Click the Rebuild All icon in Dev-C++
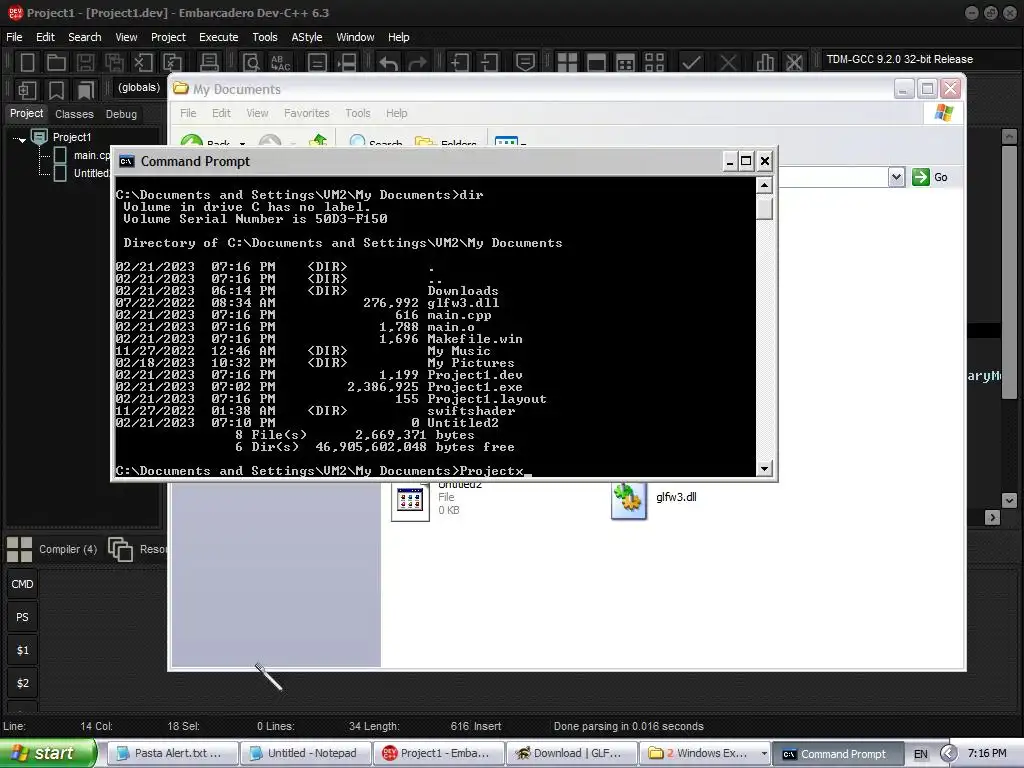Viewport: 1024px width, 768px height. (654, 63)
